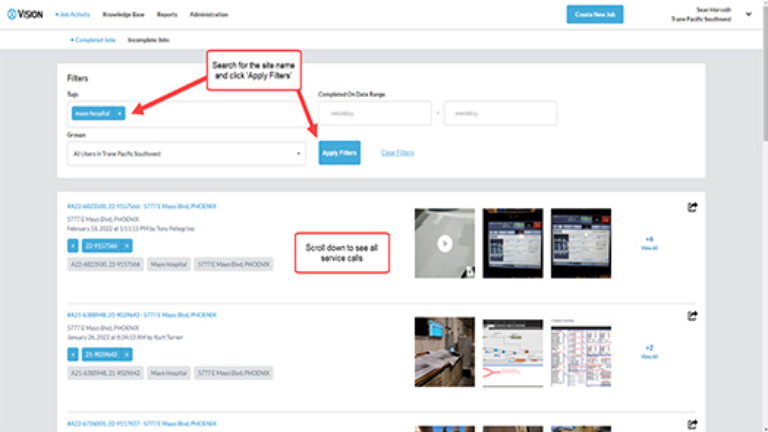The height and width of the screenshot is (432, 768).
Task: Click the left x beside 22-9157566 tag
Action: coord(72,245)
